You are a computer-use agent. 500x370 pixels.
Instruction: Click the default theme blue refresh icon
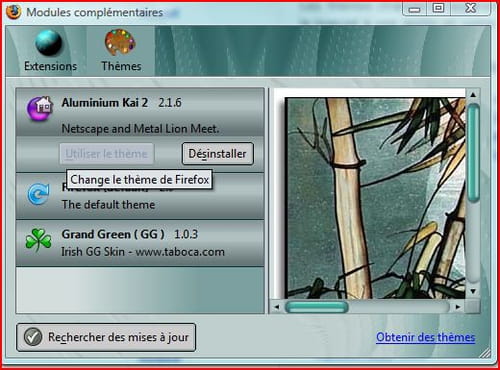39,194
